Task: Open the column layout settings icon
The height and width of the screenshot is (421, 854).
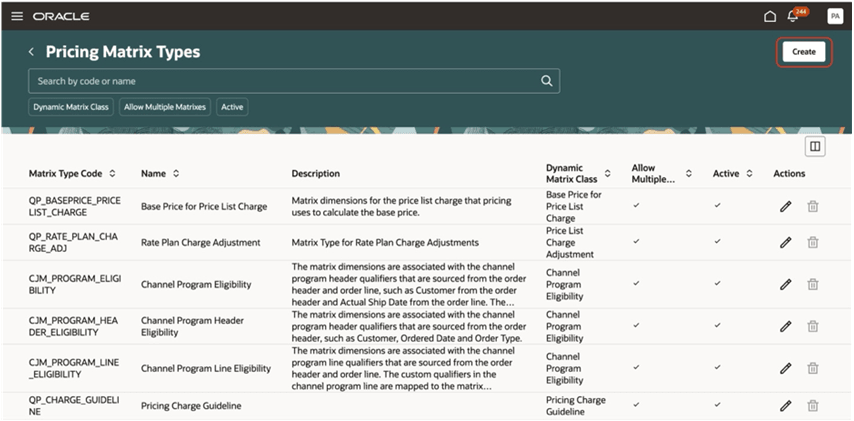Action: coord(815,147)
